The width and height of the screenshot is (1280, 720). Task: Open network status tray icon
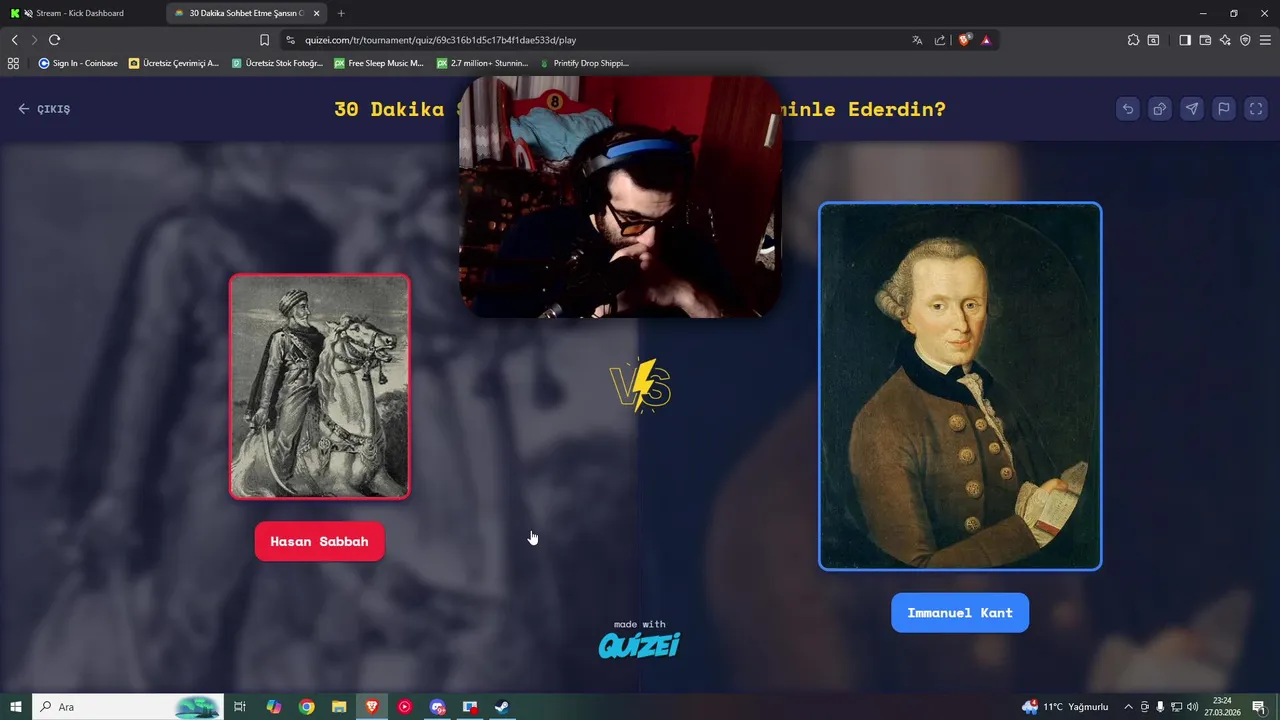pyautogui.click(x=1176, y=707)
